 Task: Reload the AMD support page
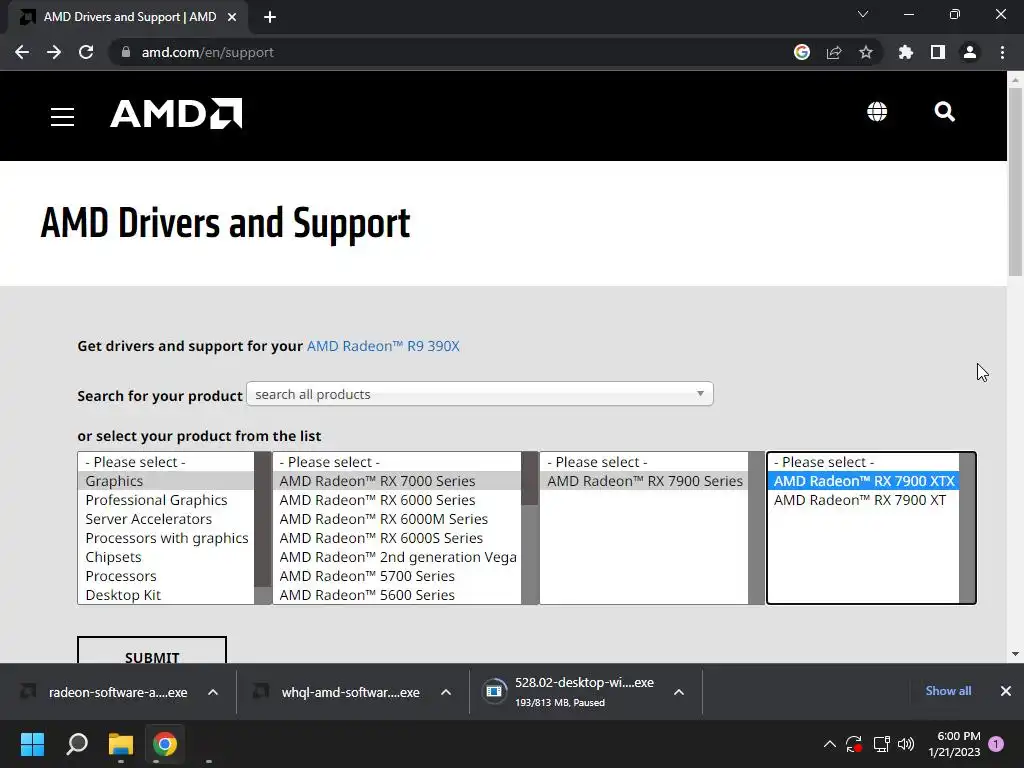[86, 52]
